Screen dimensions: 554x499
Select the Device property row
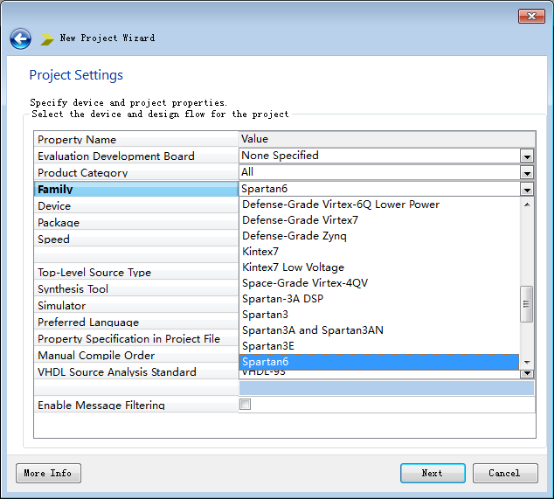point(136,206)
